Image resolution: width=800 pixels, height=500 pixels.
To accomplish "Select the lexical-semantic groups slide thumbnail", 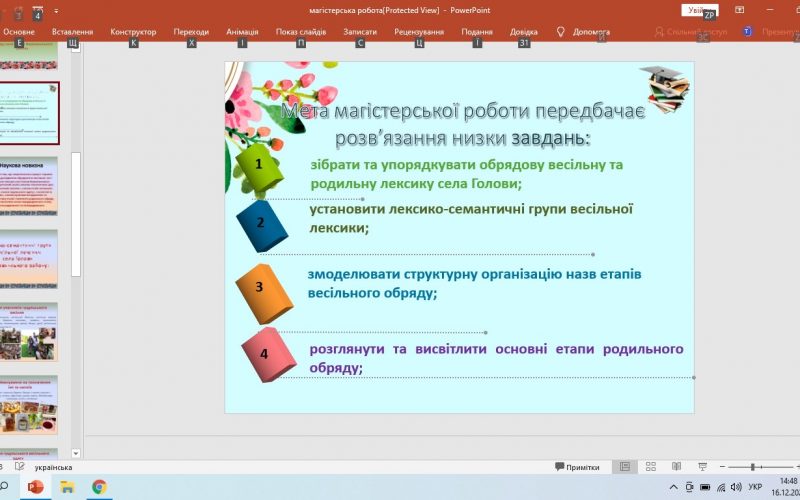I will click(29, 259).
